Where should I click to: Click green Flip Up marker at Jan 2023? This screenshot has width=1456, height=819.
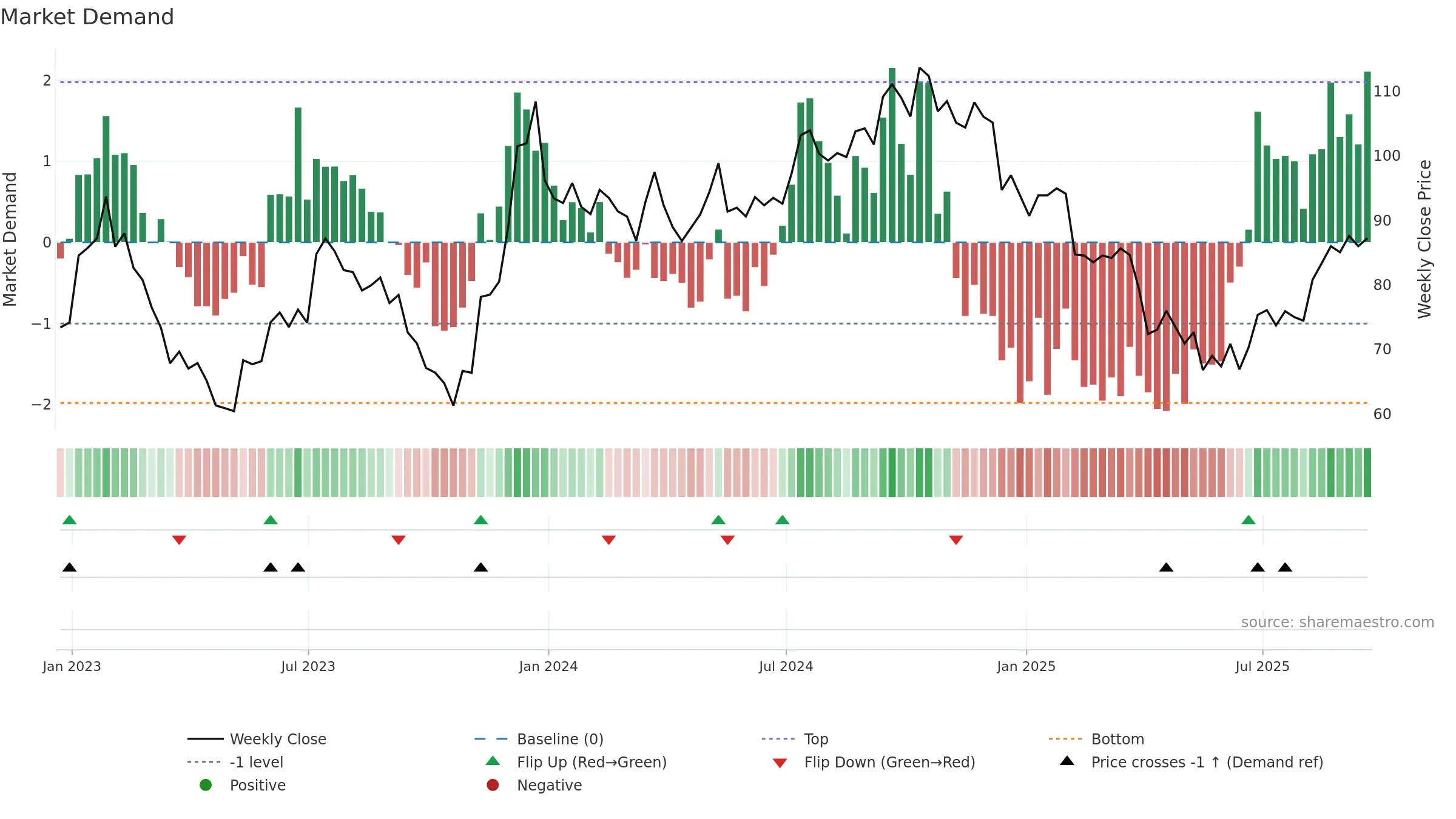[x=70, y=520]
